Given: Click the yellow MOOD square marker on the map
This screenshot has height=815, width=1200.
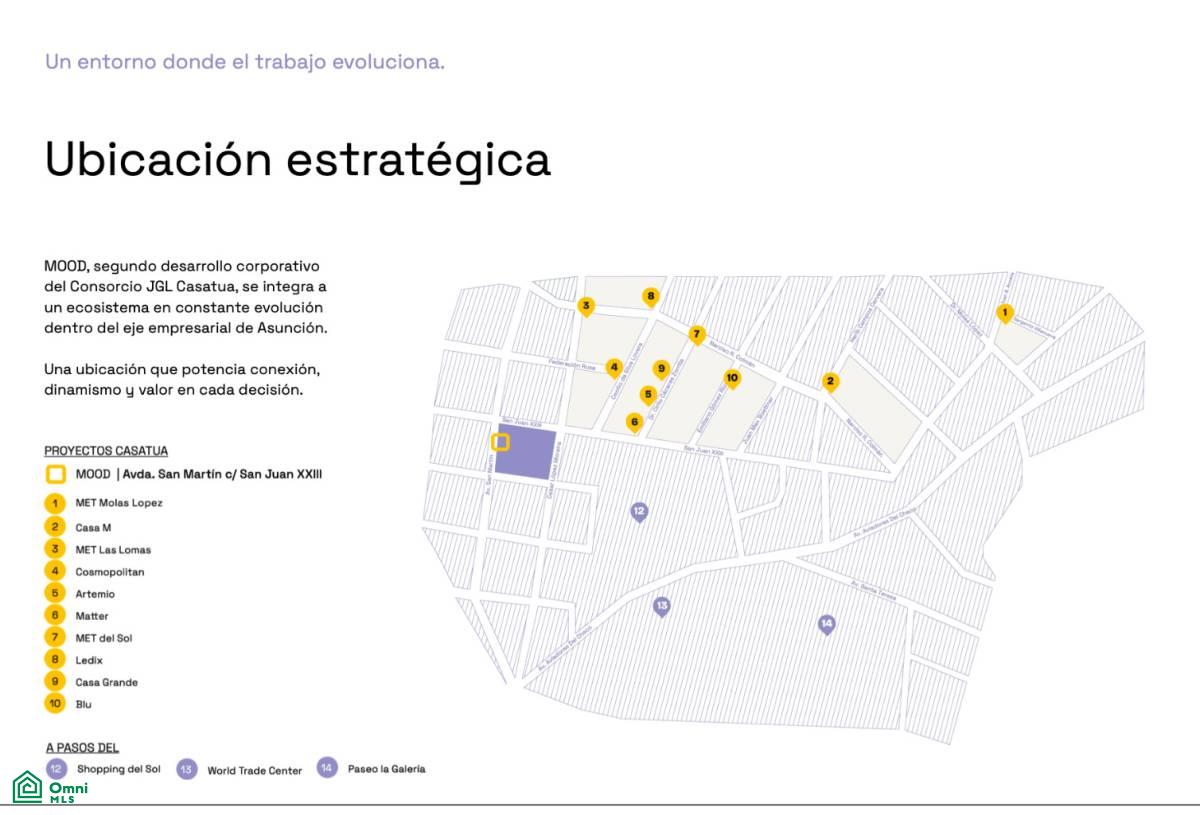Looking at the screenshot, I should 501,441.
